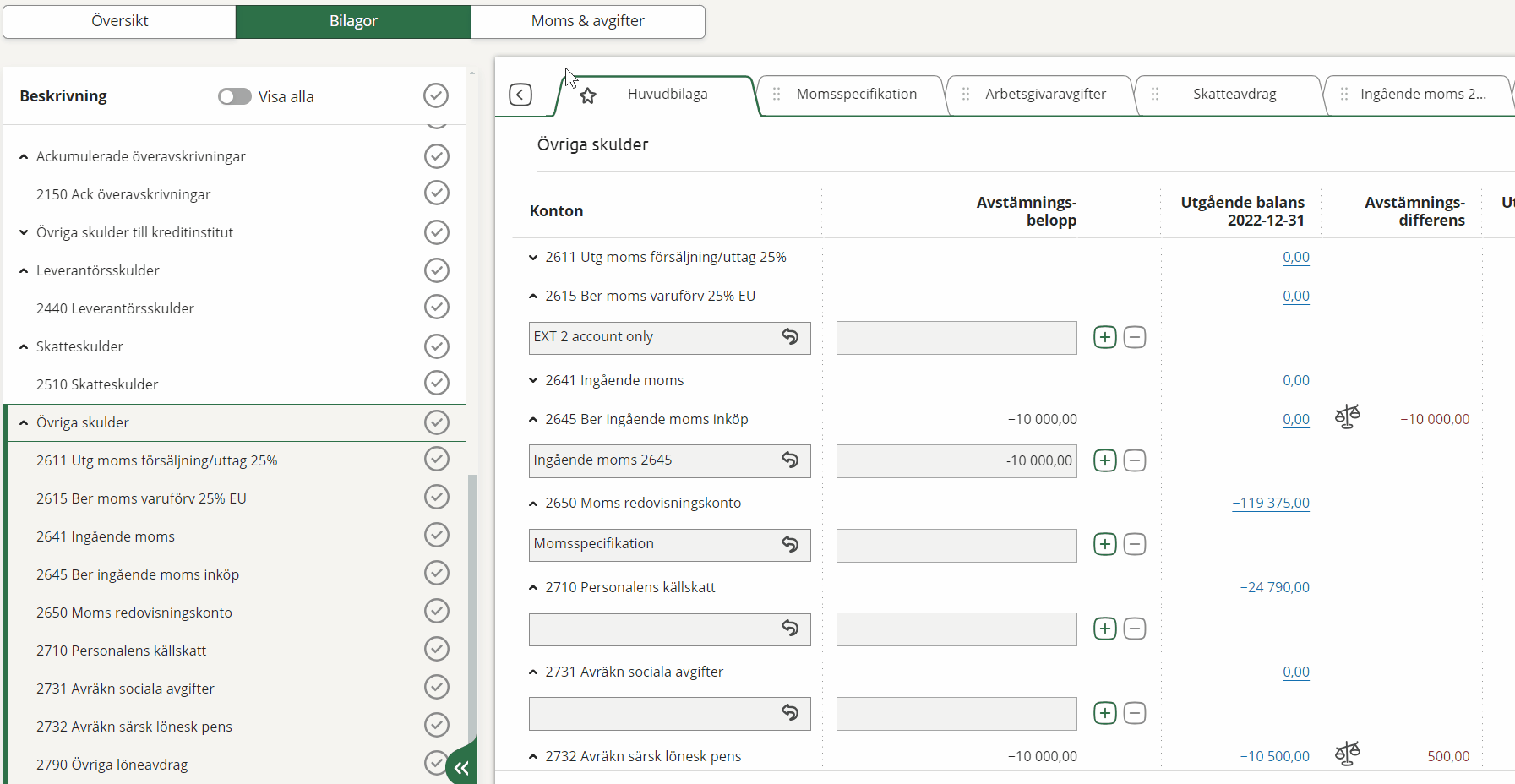
Task: Click the back arrow beside the tabs
Action: click(x=520, y=95)
